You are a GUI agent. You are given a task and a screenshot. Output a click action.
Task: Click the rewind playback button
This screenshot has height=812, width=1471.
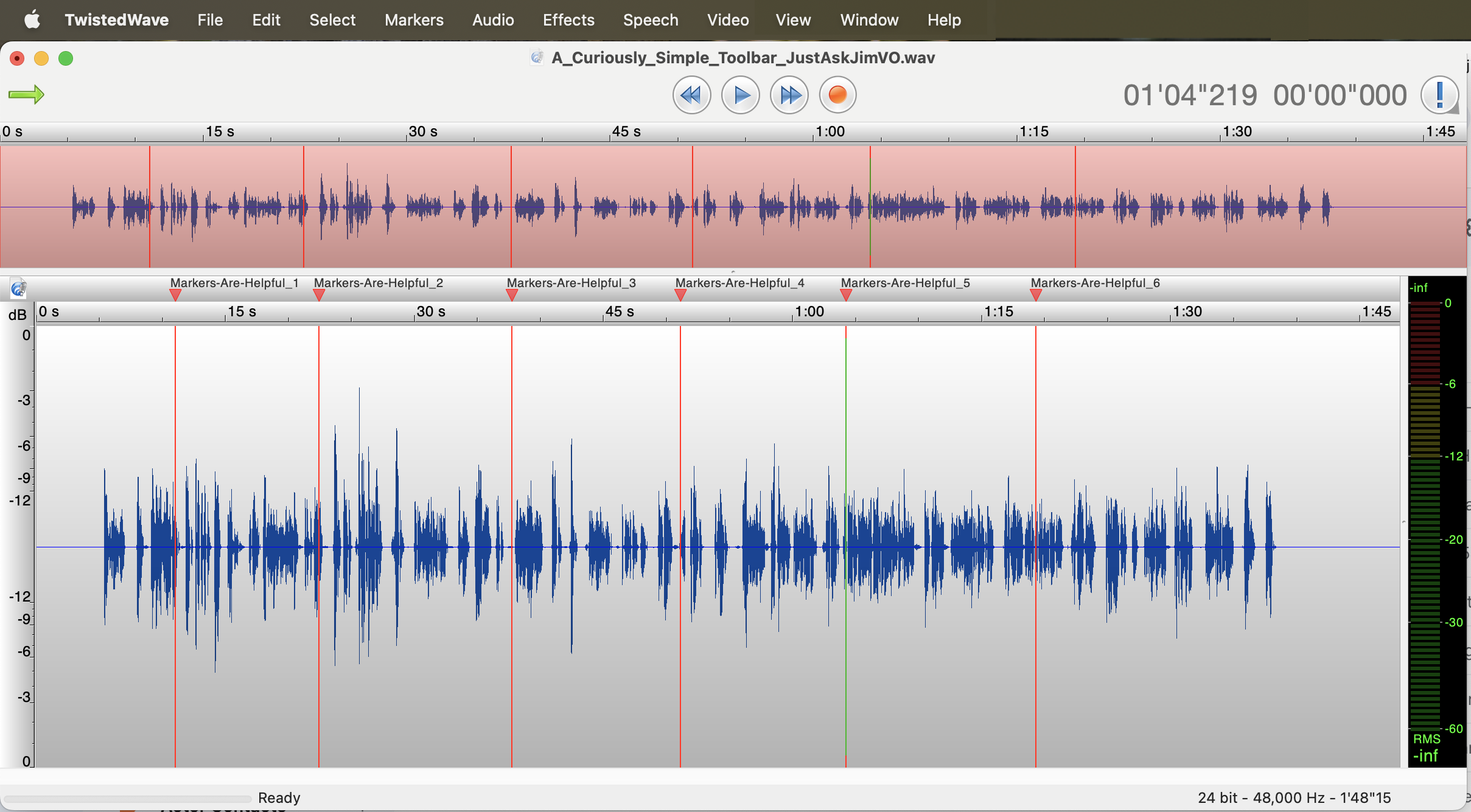click(691, 95)
